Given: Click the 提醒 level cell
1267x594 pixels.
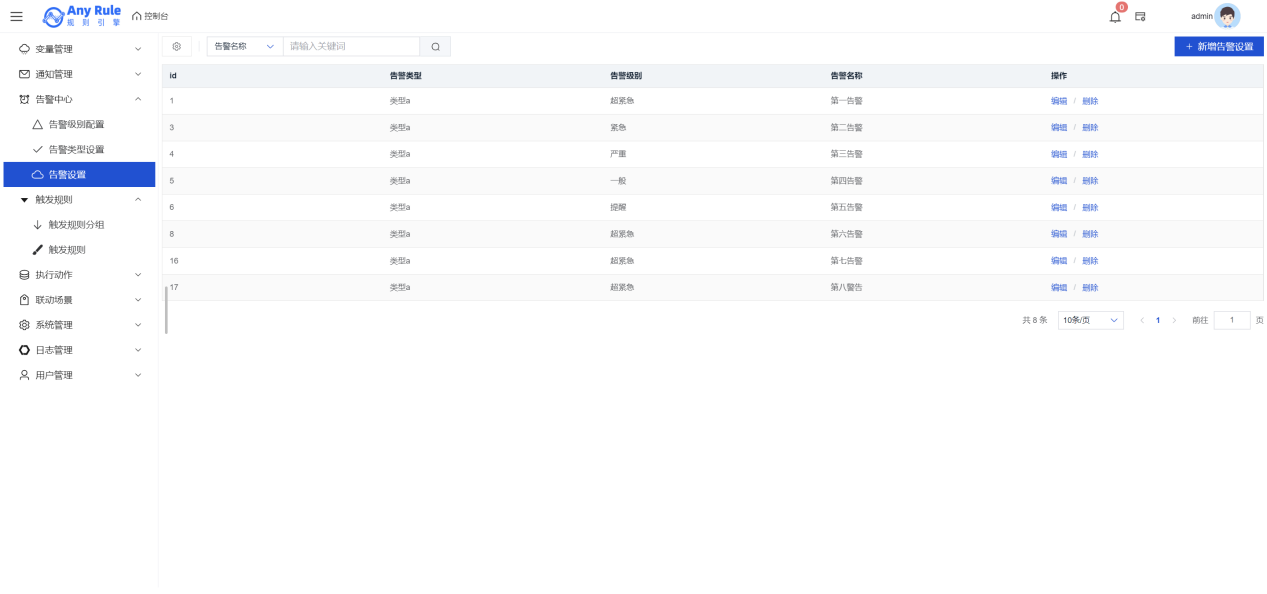Looking at the screenshot, I should point(618,207).
